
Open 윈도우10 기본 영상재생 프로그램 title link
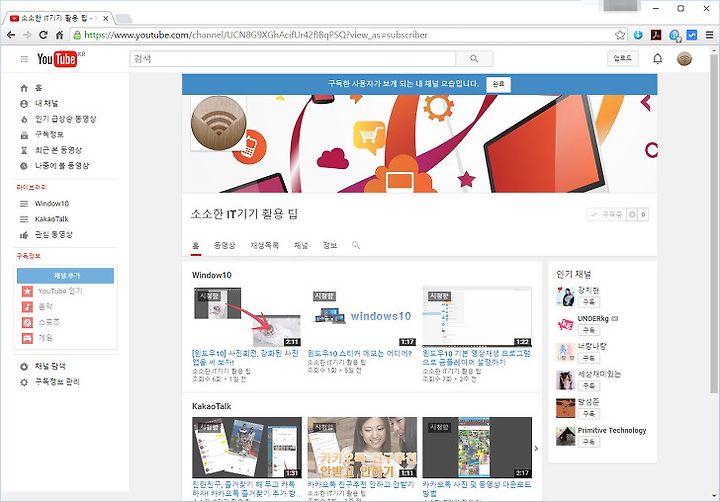pos(476,358)
